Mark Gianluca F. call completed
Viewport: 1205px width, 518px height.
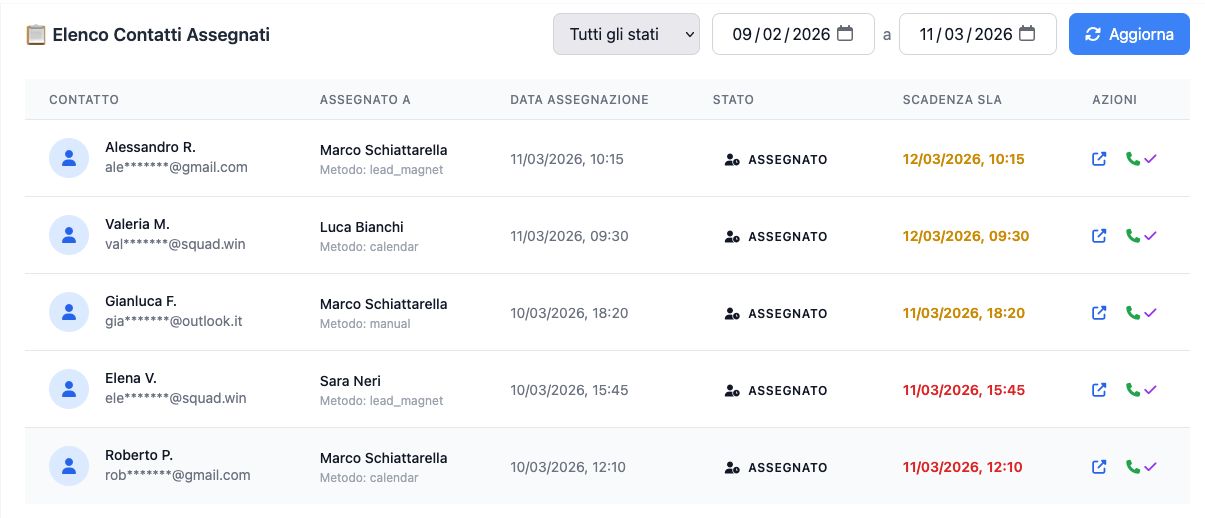(1140, 313)
